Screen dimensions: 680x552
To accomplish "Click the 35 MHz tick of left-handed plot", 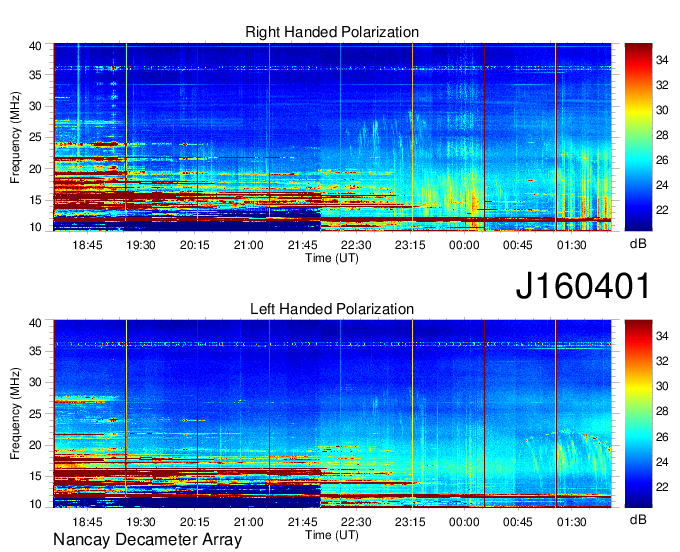I will click(35, 351).
